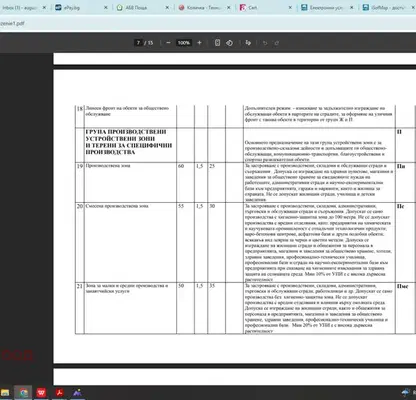The height and width of the screenshot is (400, 416).
Task: Open the annotation draw tool
Action: [x=248, y=43]
